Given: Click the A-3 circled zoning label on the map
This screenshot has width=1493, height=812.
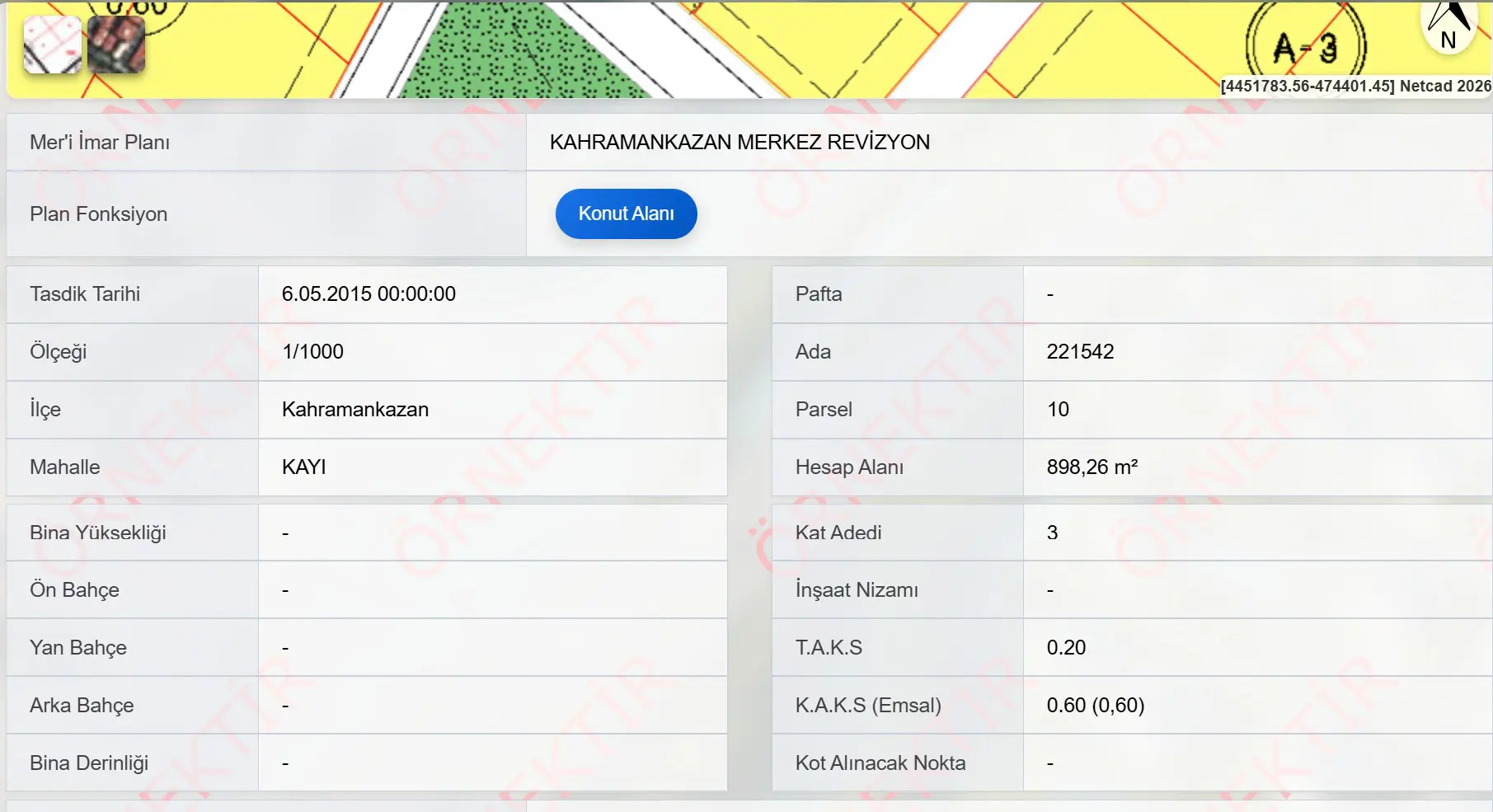Looking at the screenshot, I should (1307, 48).
